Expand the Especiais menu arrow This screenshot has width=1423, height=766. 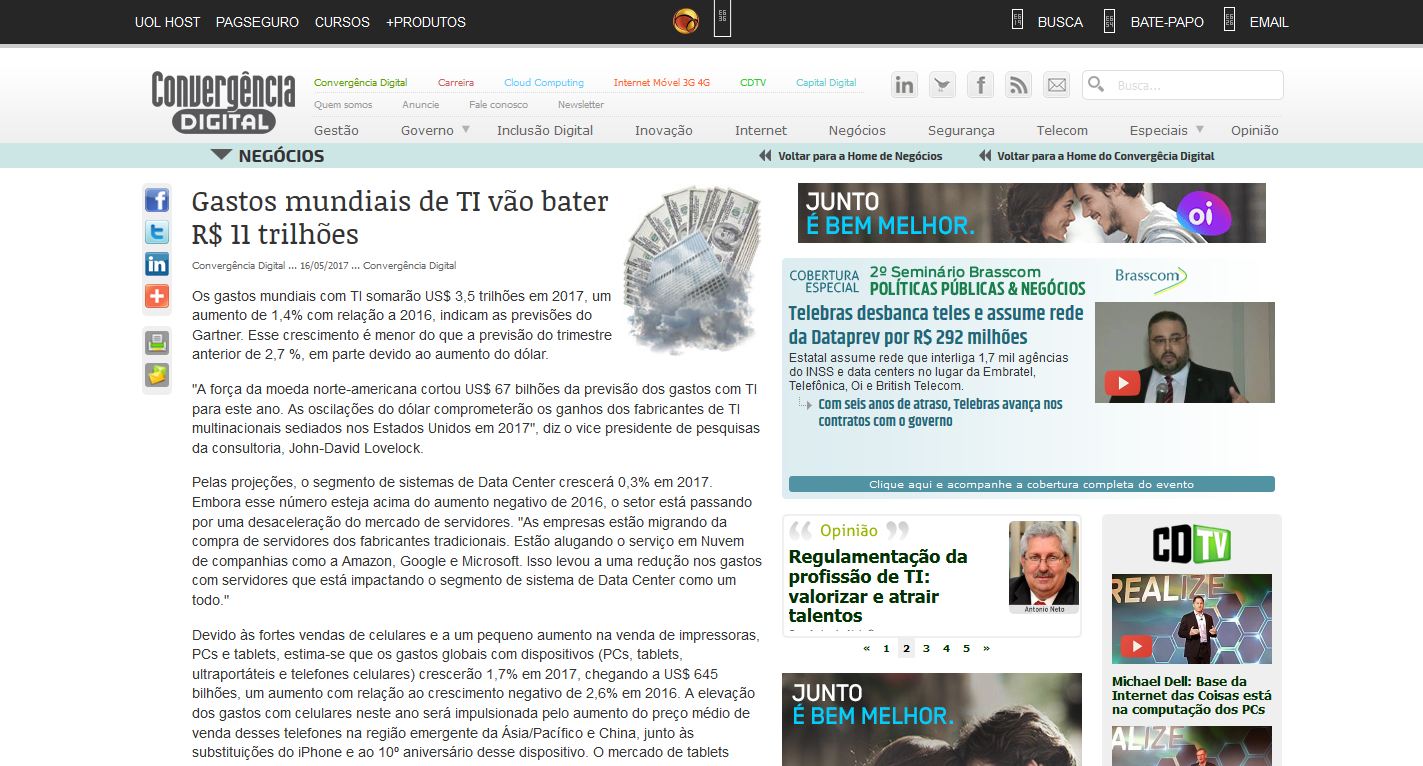[1199, 129]
